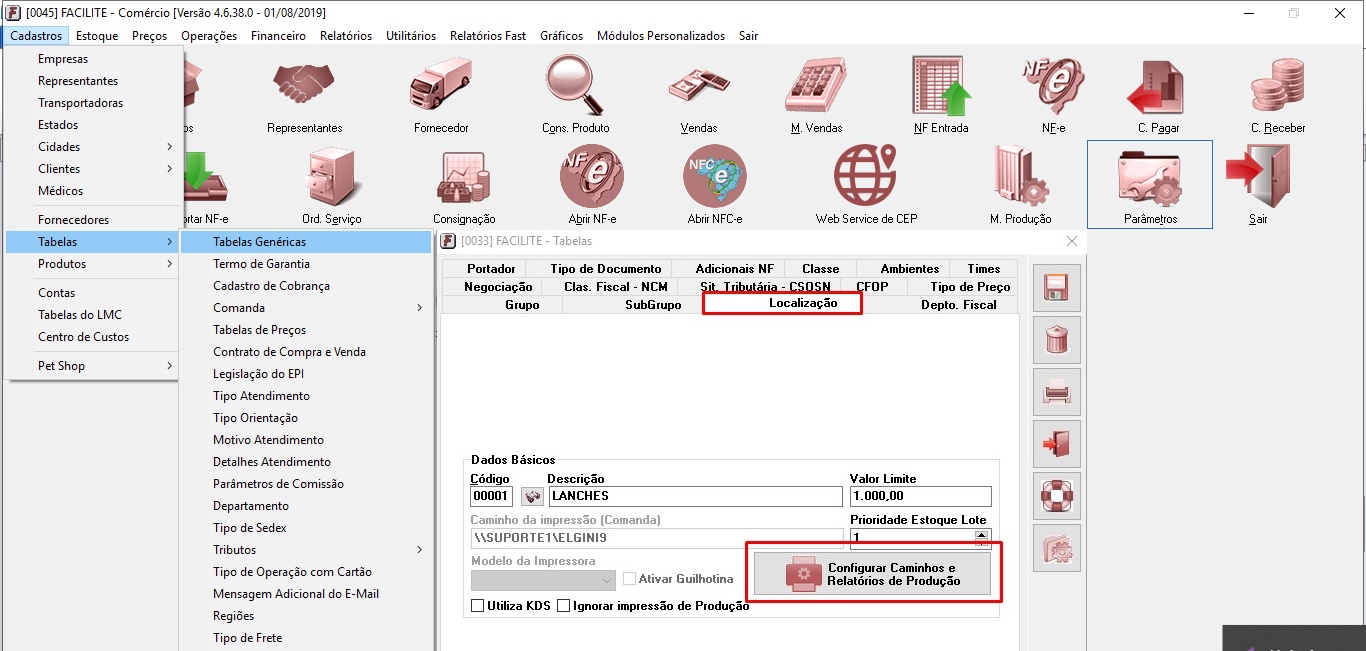Check Ignorar impressão de Produção

[563, 606]
